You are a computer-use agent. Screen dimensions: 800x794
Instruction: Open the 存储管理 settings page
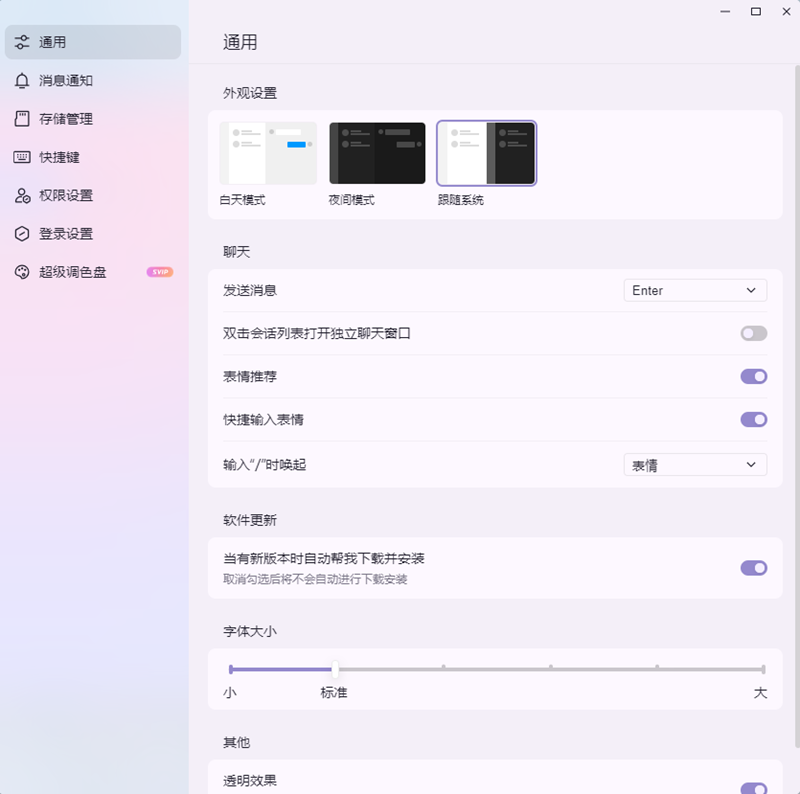point(93,119)
